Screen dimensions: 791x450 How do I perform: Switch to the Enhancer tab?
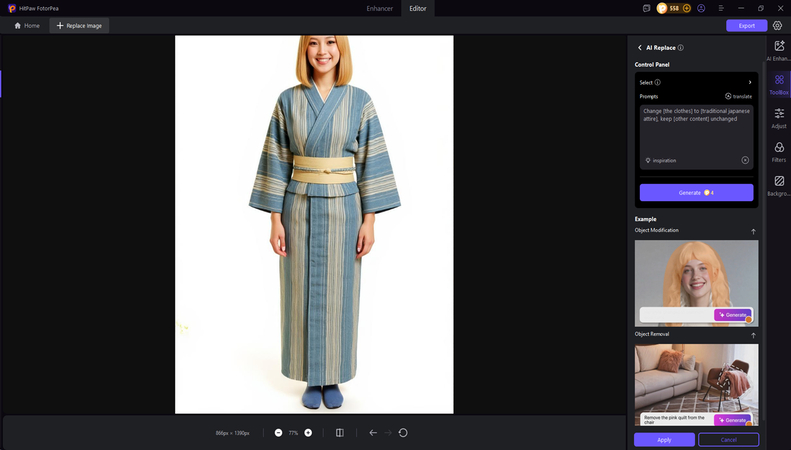(x=378, y=8)
